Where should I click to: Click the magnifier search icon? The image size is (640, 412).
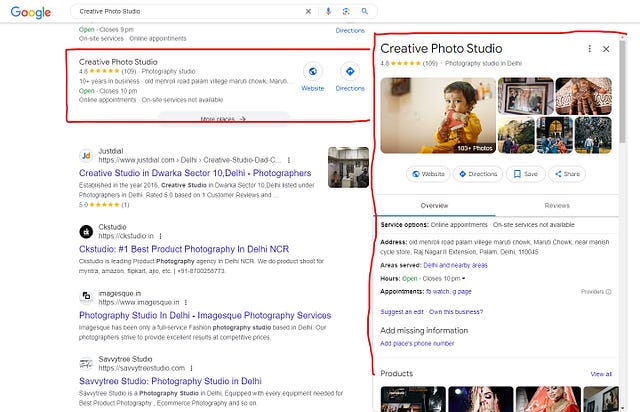(x=364, y=11)
